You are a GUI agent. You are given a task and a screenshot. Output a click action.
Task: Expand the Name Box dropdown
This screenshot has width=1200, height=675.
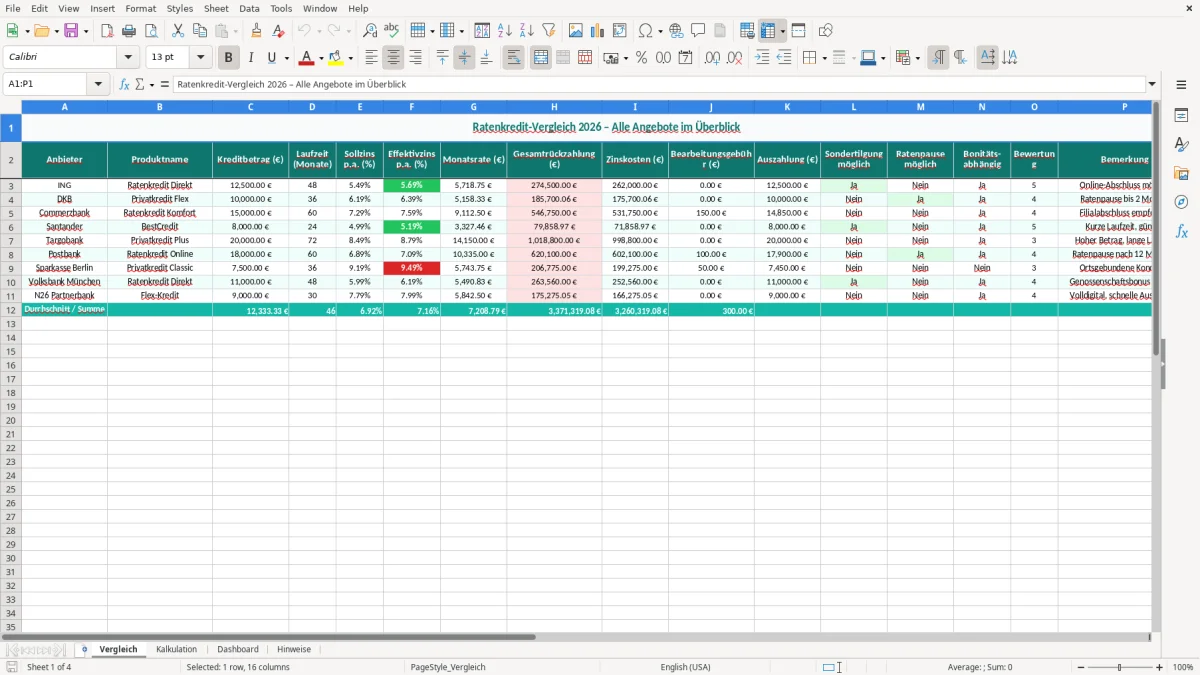pyautogui.click(x=99, y=84)
